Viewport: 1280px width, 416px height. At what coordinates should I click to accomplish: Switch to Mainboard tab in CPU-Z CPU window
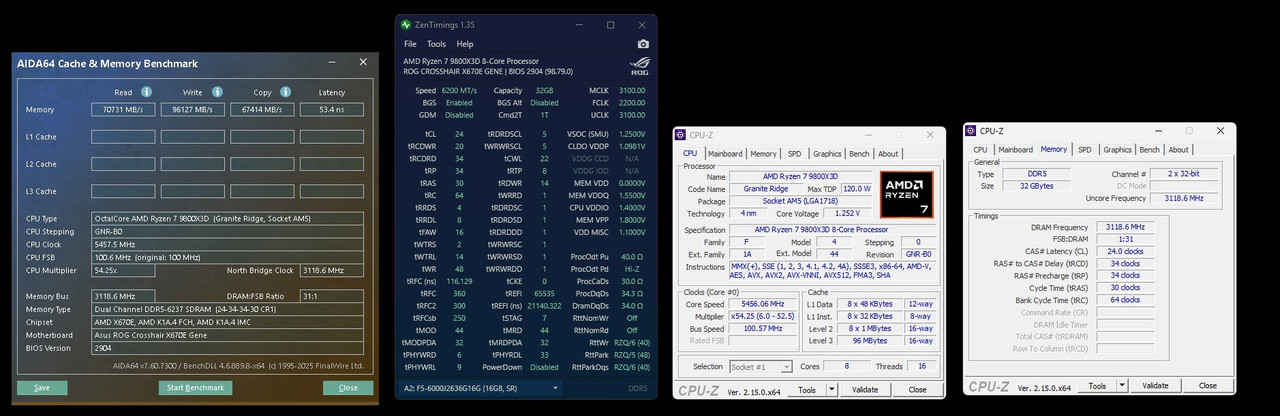coord(726,154)
